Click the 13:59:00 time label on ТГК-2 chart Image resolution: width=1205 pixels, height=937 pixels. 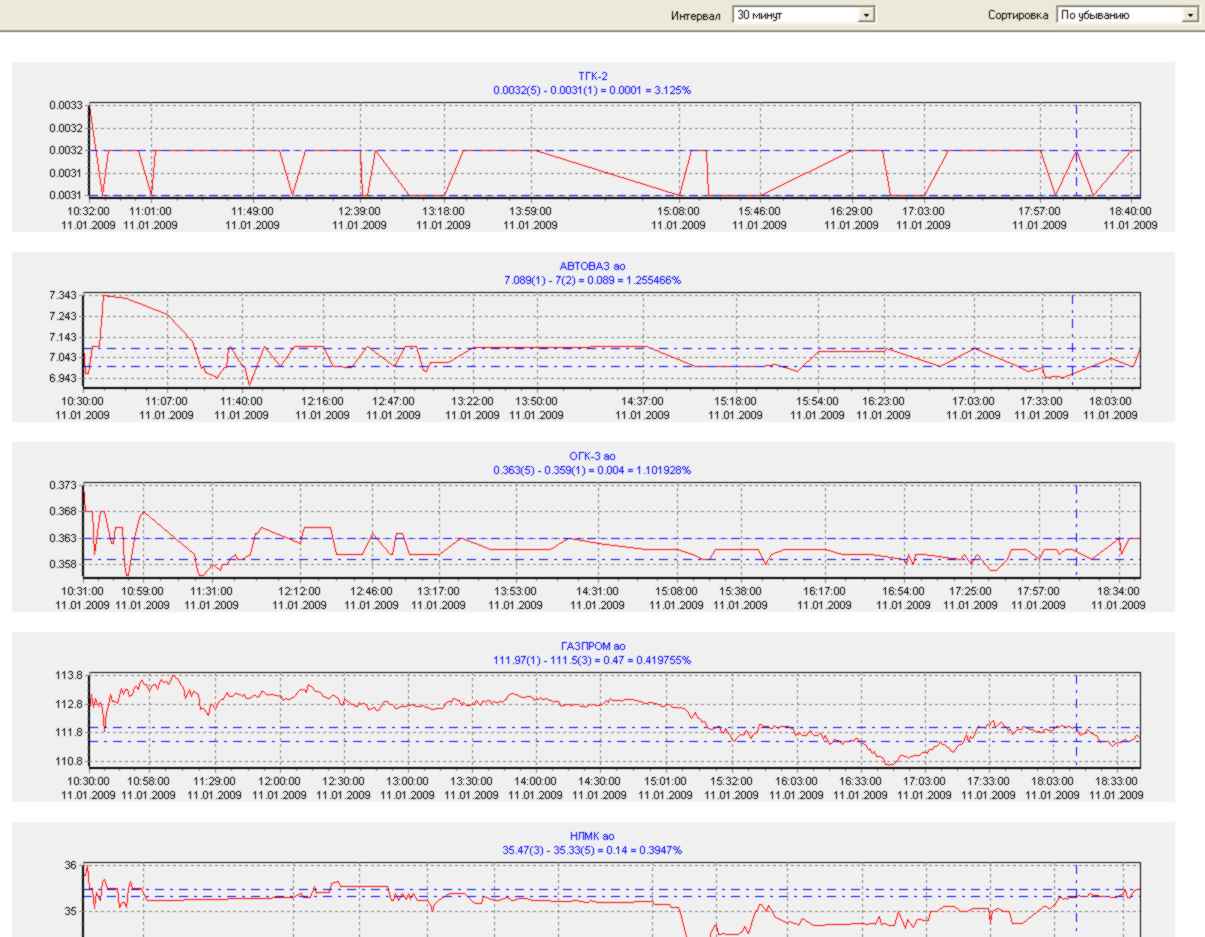[530, 211]
